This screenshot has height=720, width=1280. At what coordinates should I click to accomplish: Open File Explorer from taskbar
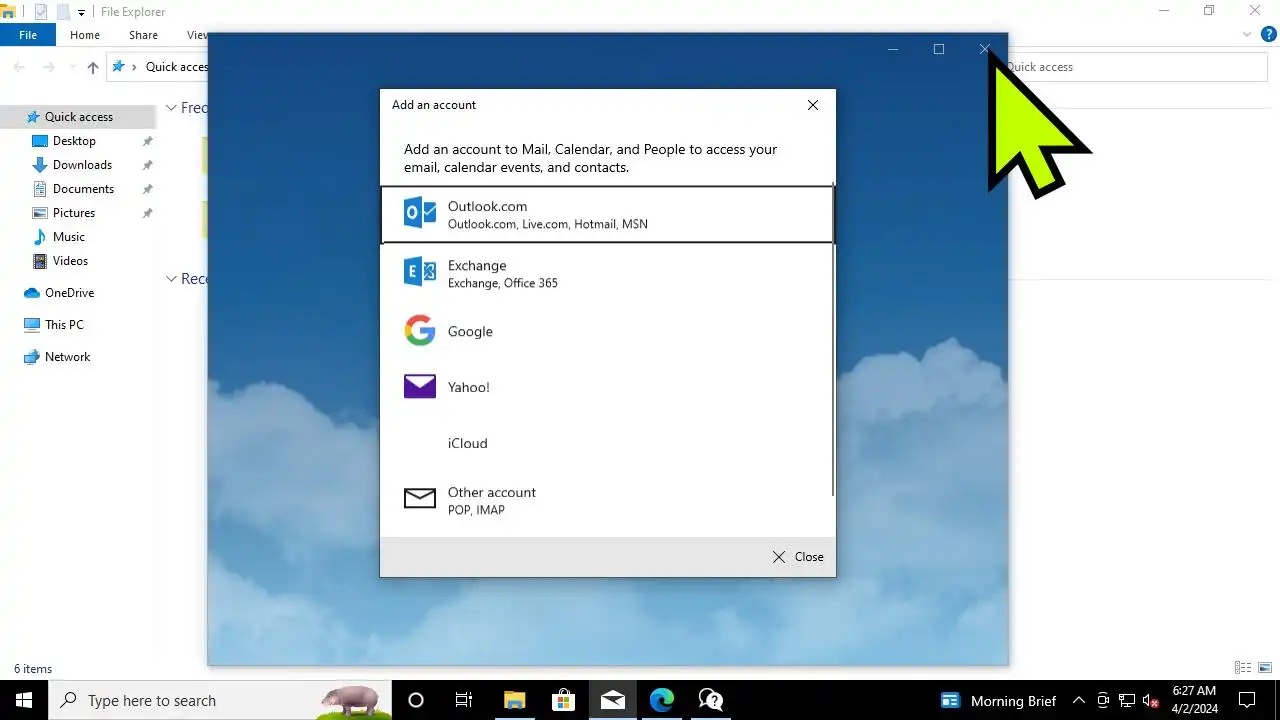(514, 700)
